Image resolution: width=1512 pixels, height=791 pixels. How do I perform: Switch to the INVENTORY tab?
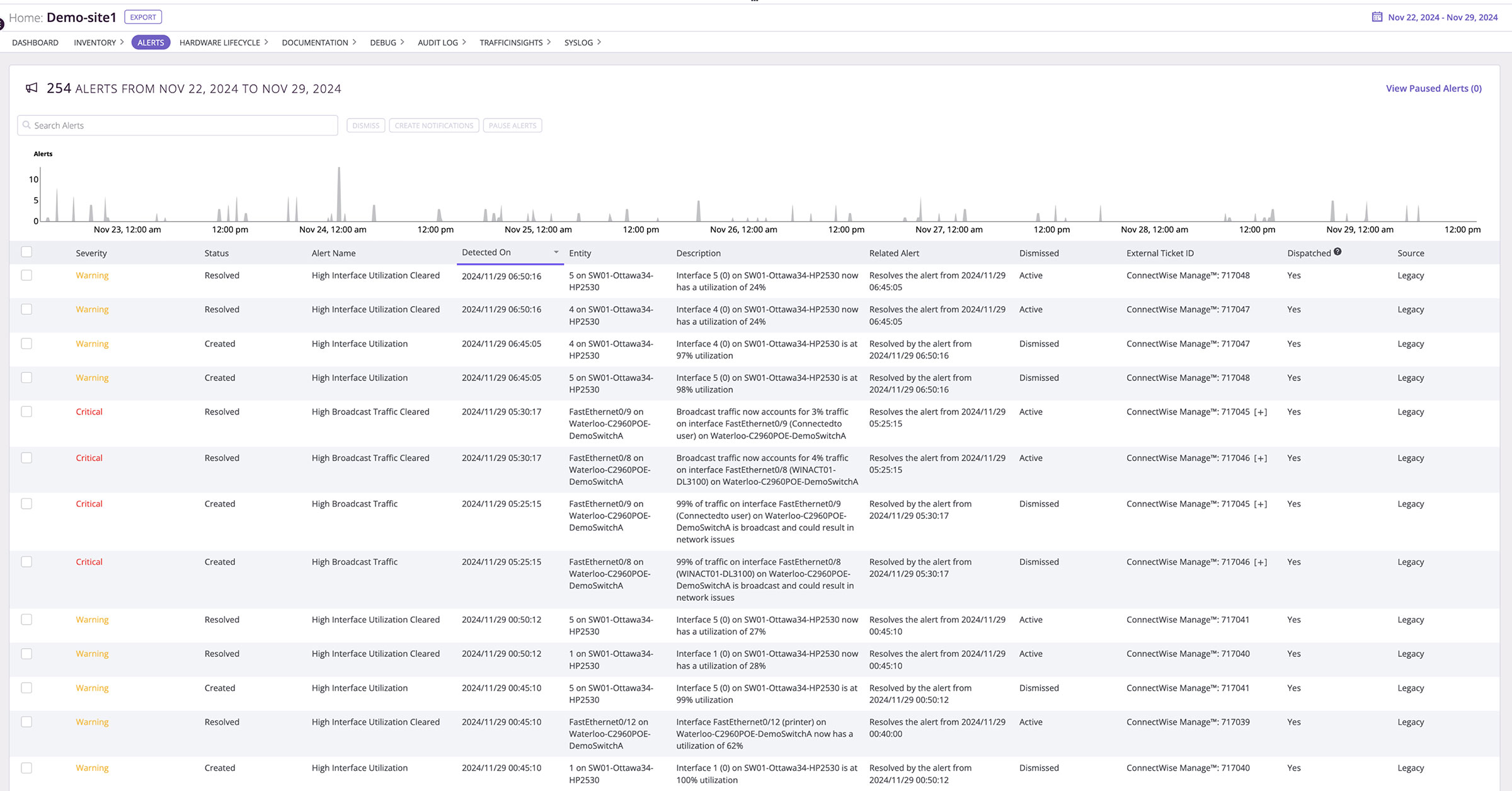(x=94, y=42)
